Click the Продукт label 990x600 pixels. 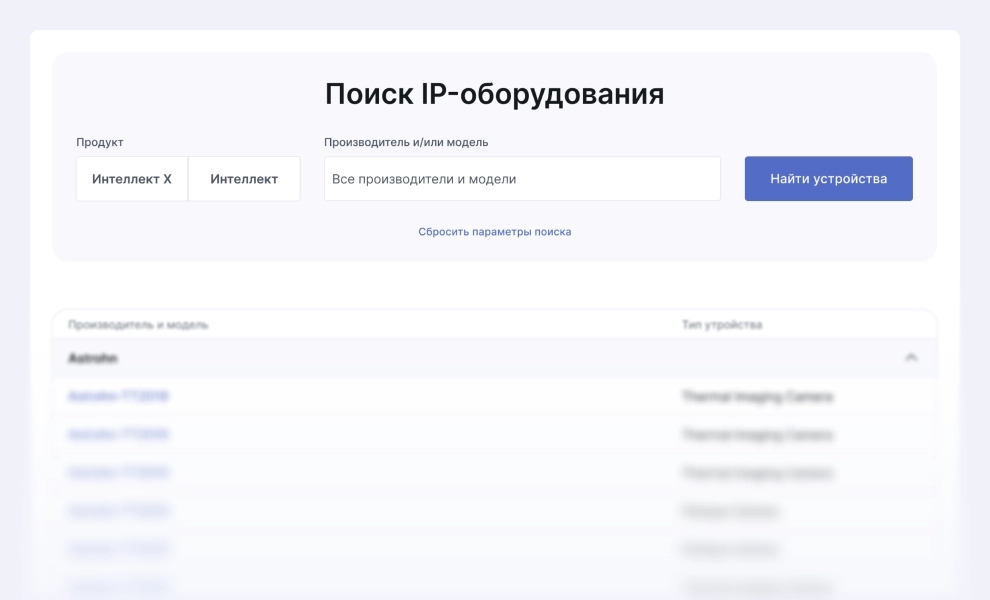click(x=100, y=142)
